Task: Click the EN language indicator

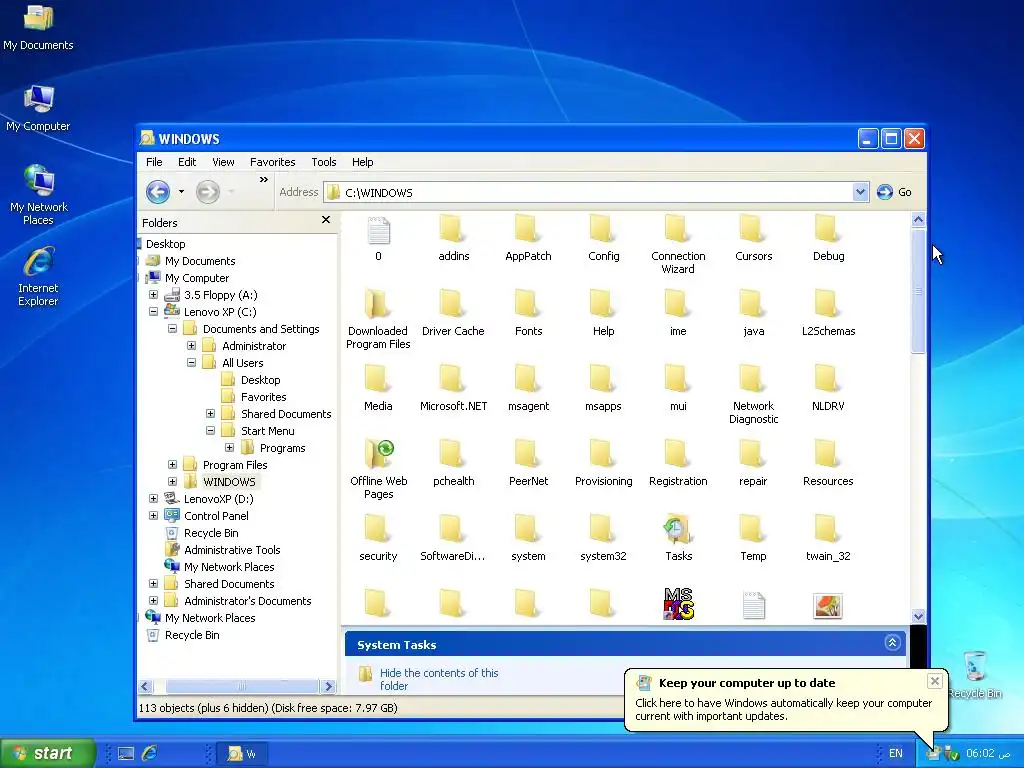Action: (895, 754)
